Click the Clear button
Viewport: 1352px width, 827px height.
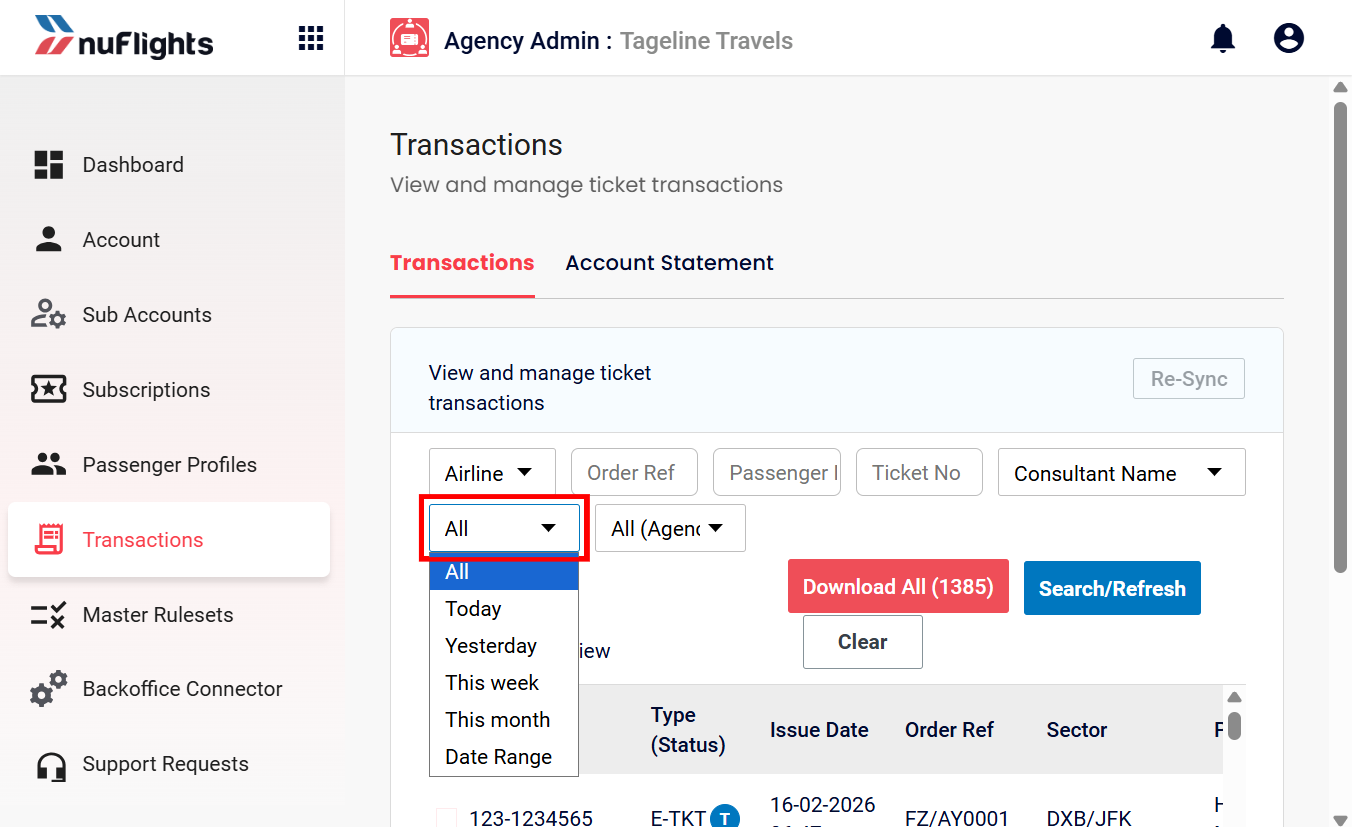tap(862, 642)
